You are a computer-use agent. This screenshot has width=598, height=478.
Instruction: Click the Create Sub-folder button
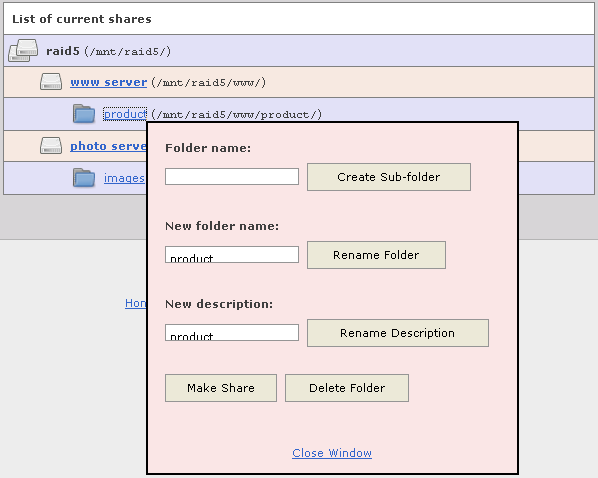(389, 177)
